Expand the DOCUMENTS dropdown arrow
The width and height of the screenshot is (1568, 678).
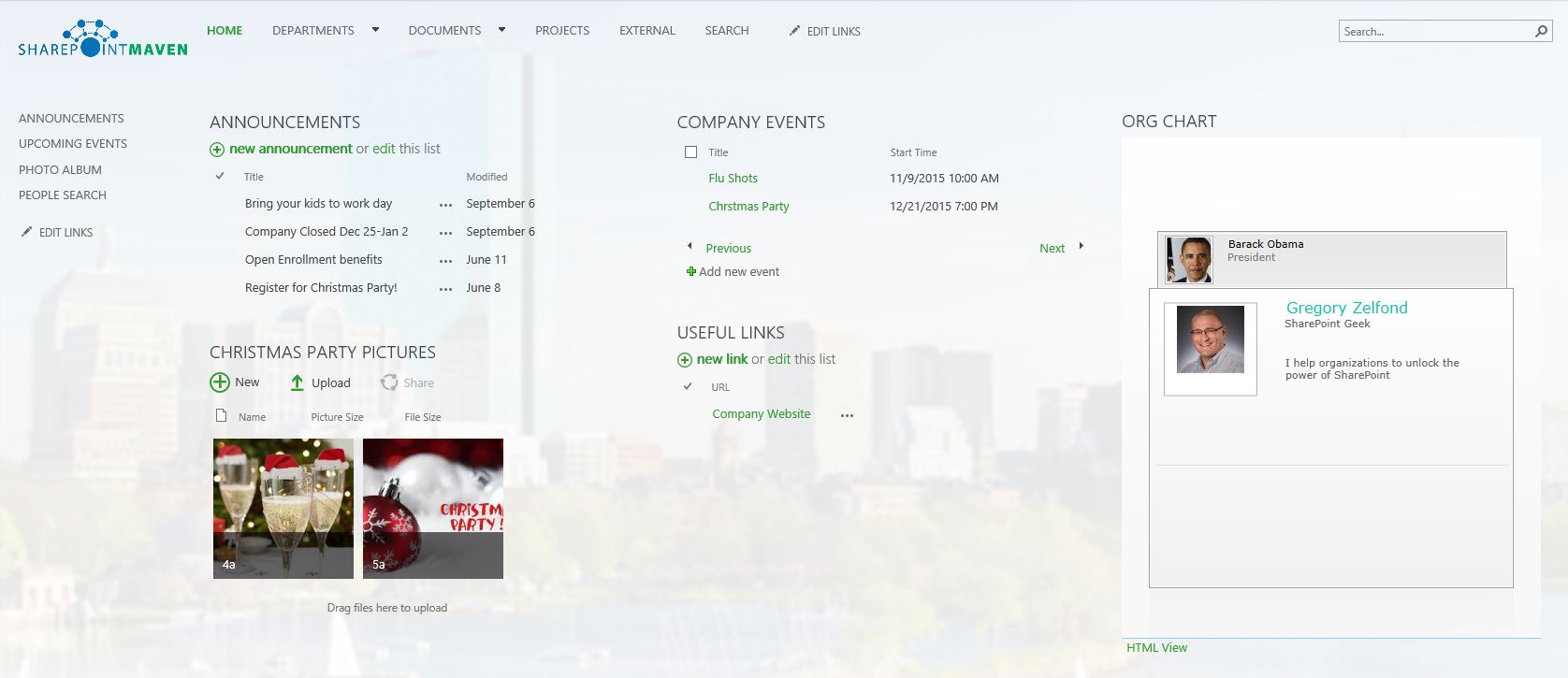(x=502, y=30)
